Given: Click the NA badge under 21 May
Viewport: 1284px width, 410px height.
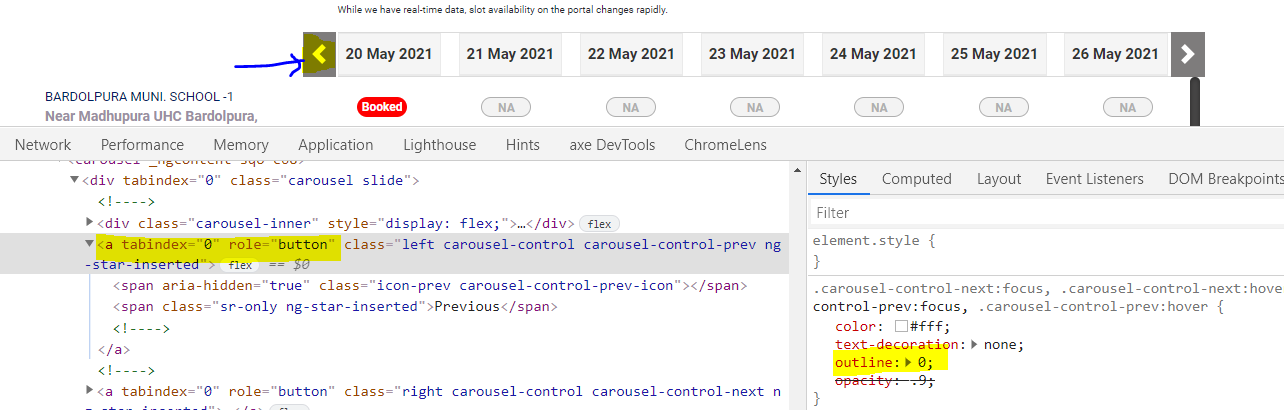Looking at the screenshot, I should click(x=506, y=107).
